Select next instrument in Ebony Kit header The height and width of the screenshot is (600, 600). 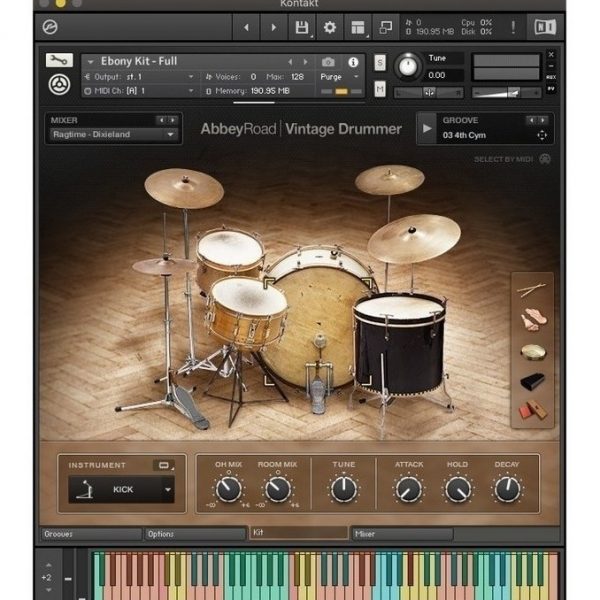[305, 62]
